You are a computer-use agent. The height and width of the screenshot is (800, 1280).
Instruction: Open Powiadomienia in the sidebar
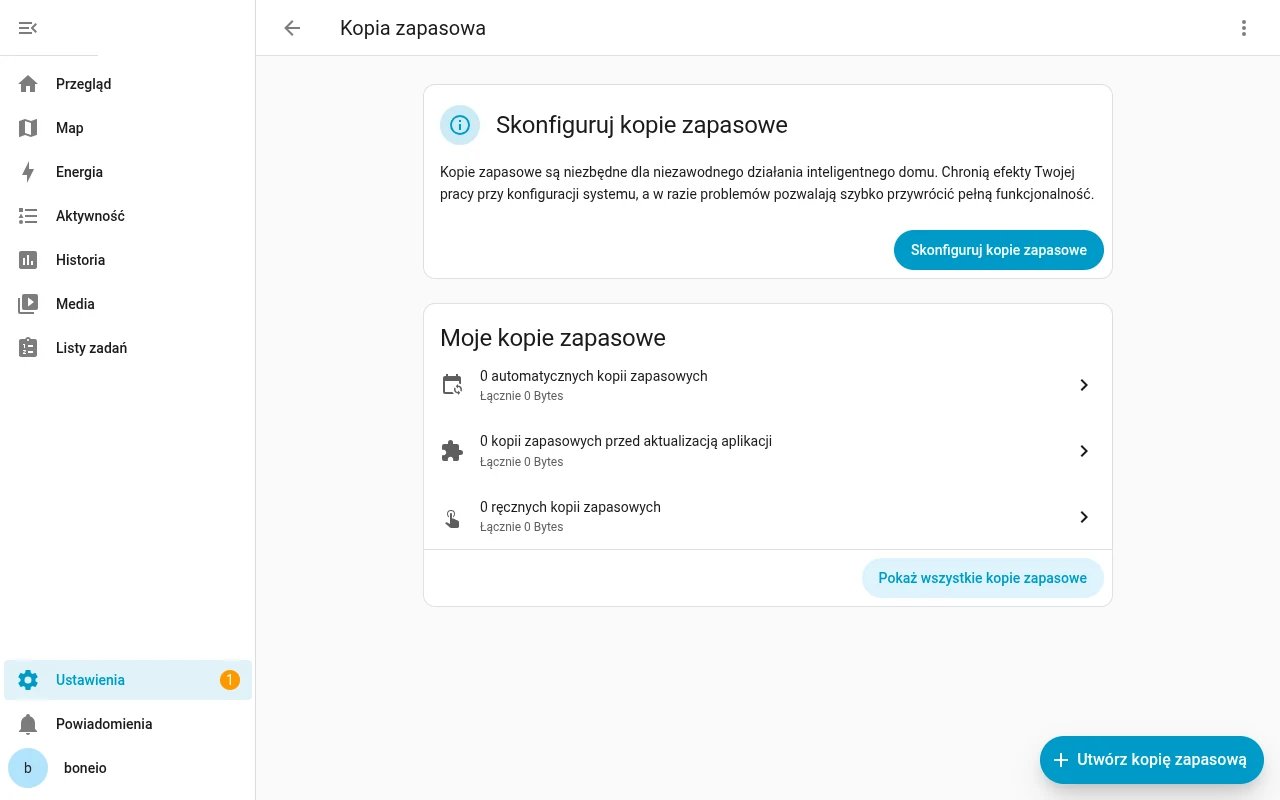128,724
